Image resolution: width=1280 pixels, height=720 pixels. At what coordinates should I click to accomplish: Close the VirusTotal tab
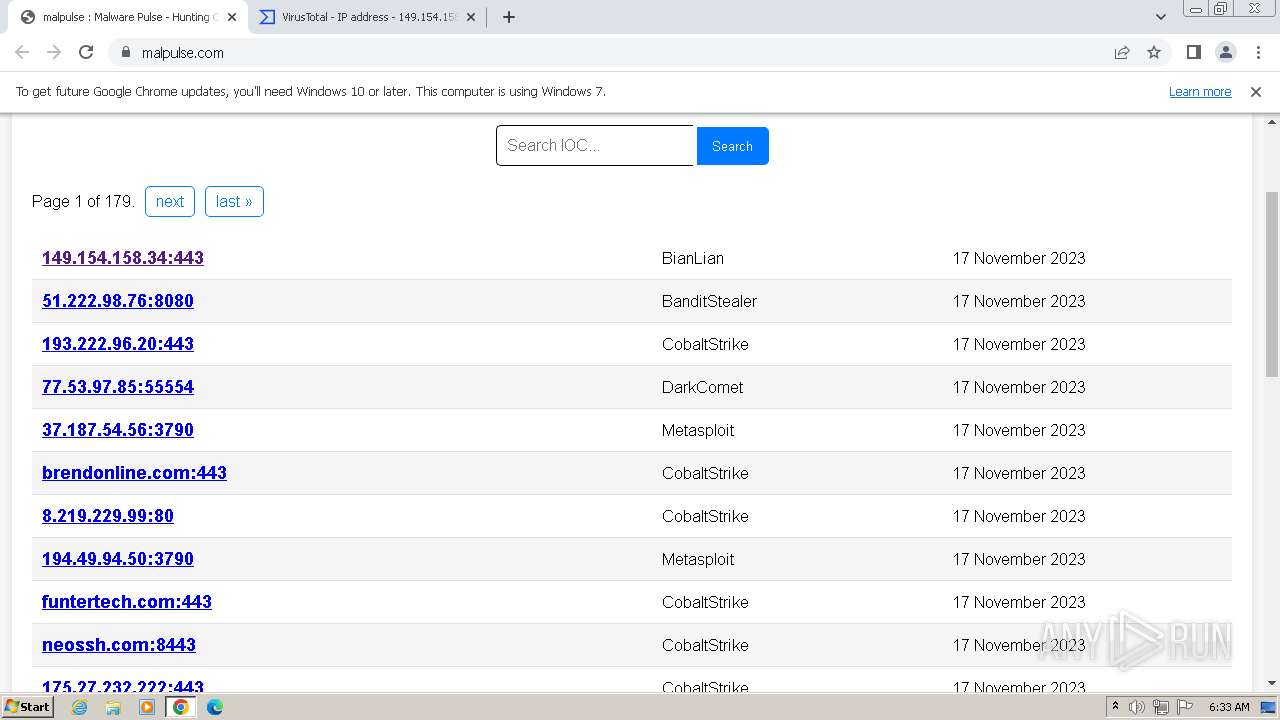point(471,17)
